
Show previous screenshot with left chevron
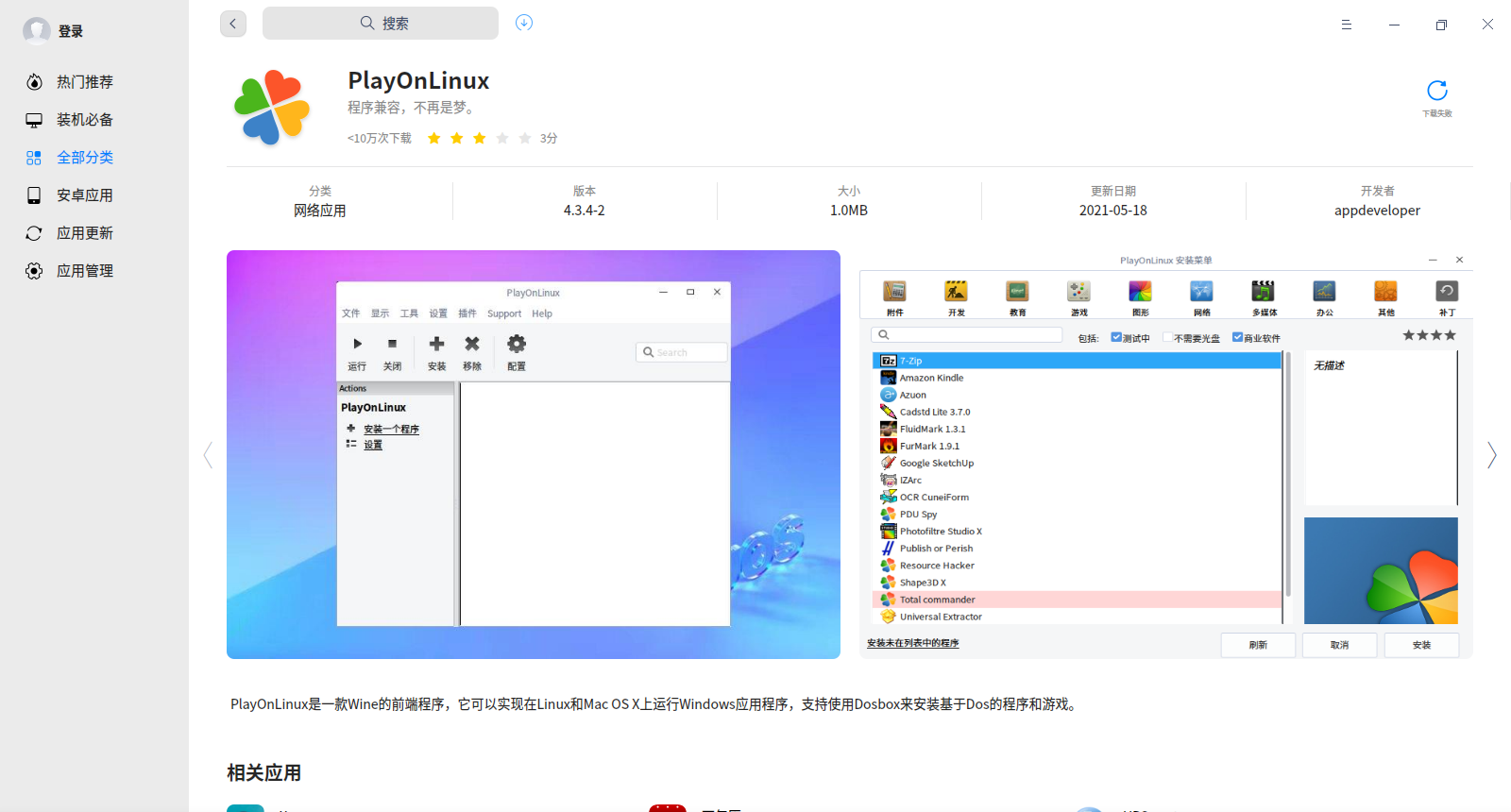click(x=208, y=455)
